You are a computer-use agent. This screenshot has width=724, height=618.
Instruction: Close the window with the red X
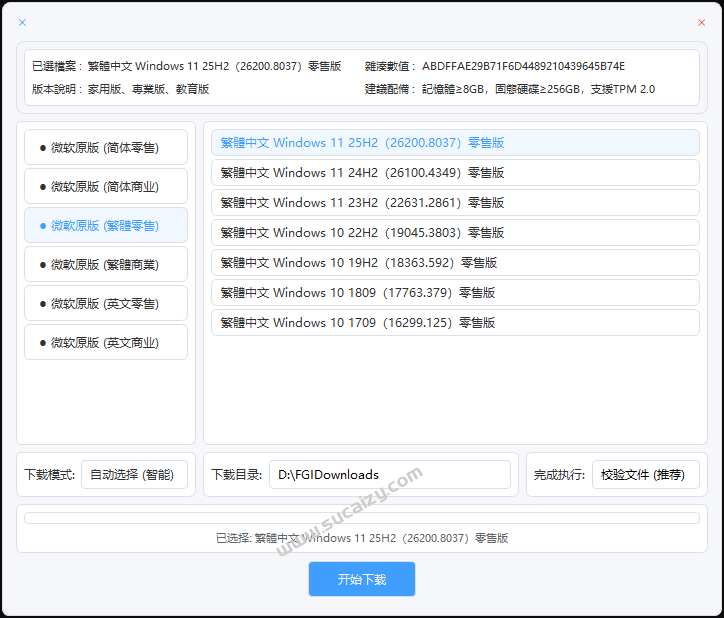(x=701, y=22)
